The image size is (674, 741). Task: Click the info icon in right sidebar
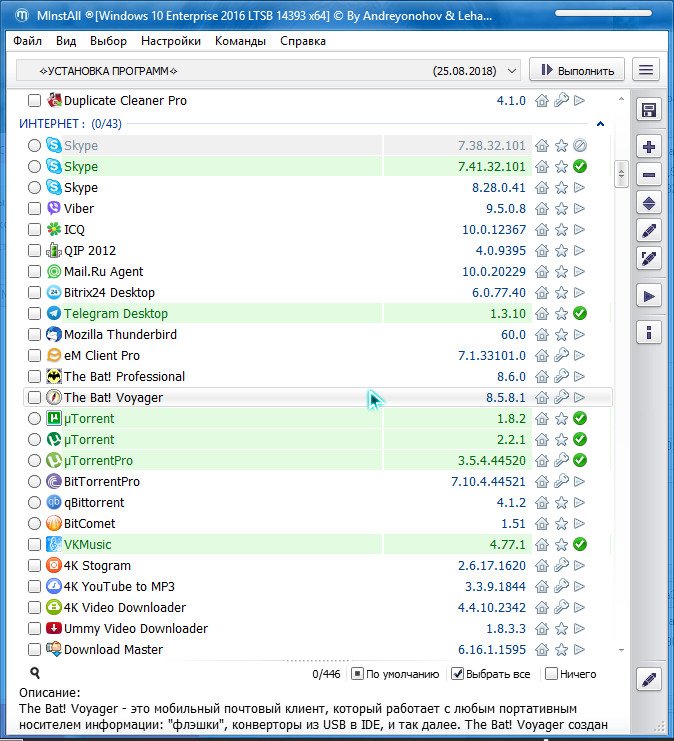[648, 332]
